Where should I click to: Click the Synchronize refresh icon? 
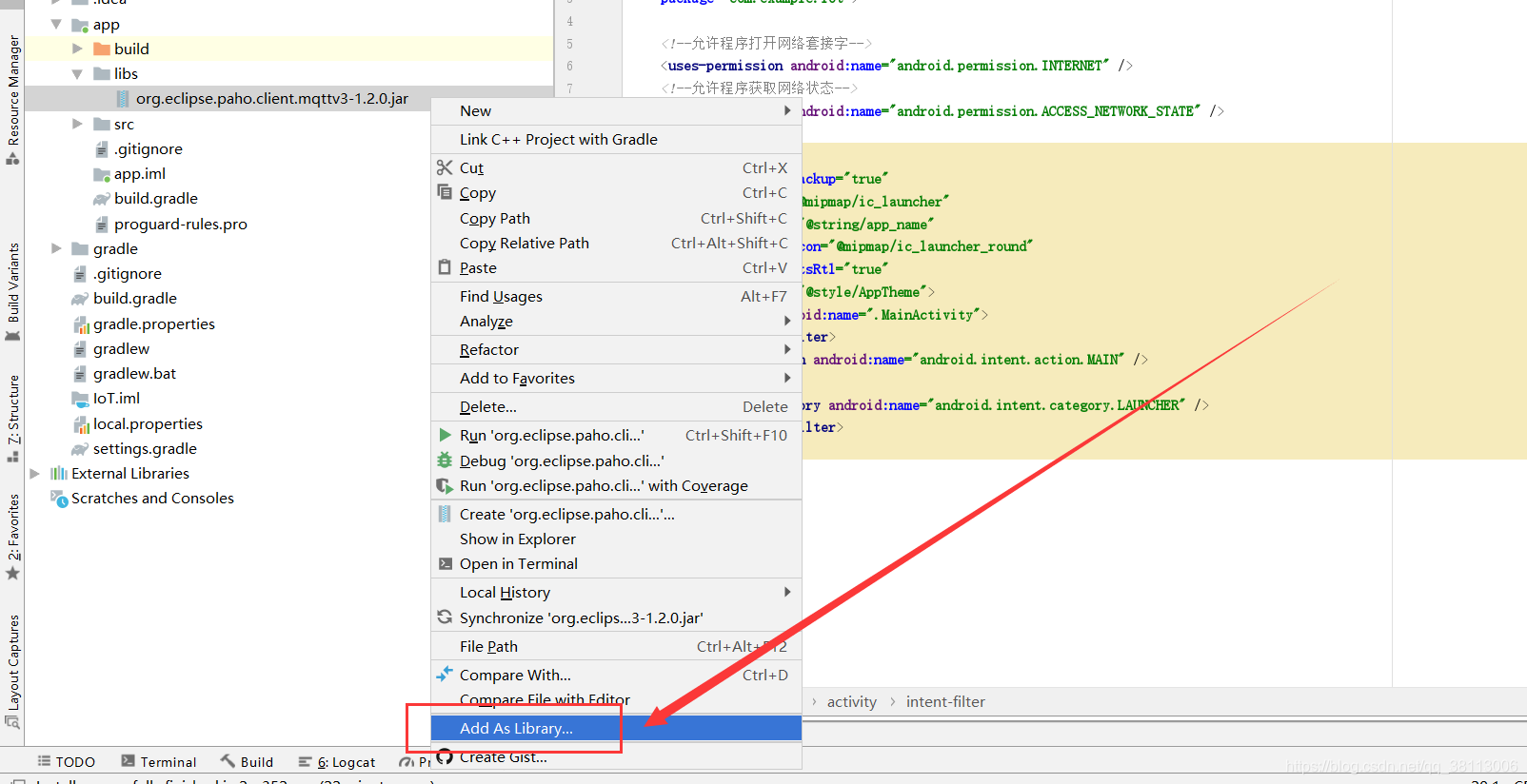[445, 617]
